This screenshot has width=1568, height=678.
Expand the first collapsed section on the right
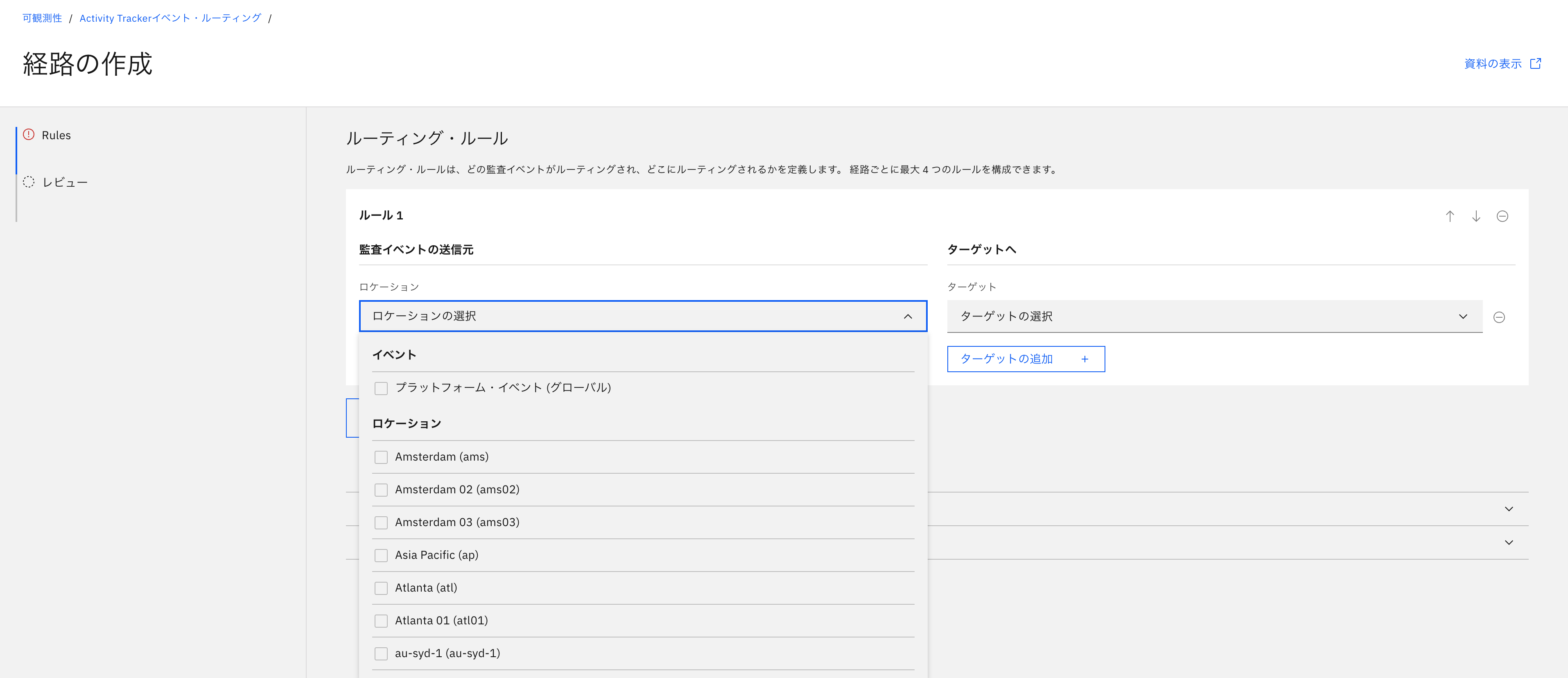pos(1508,509)
